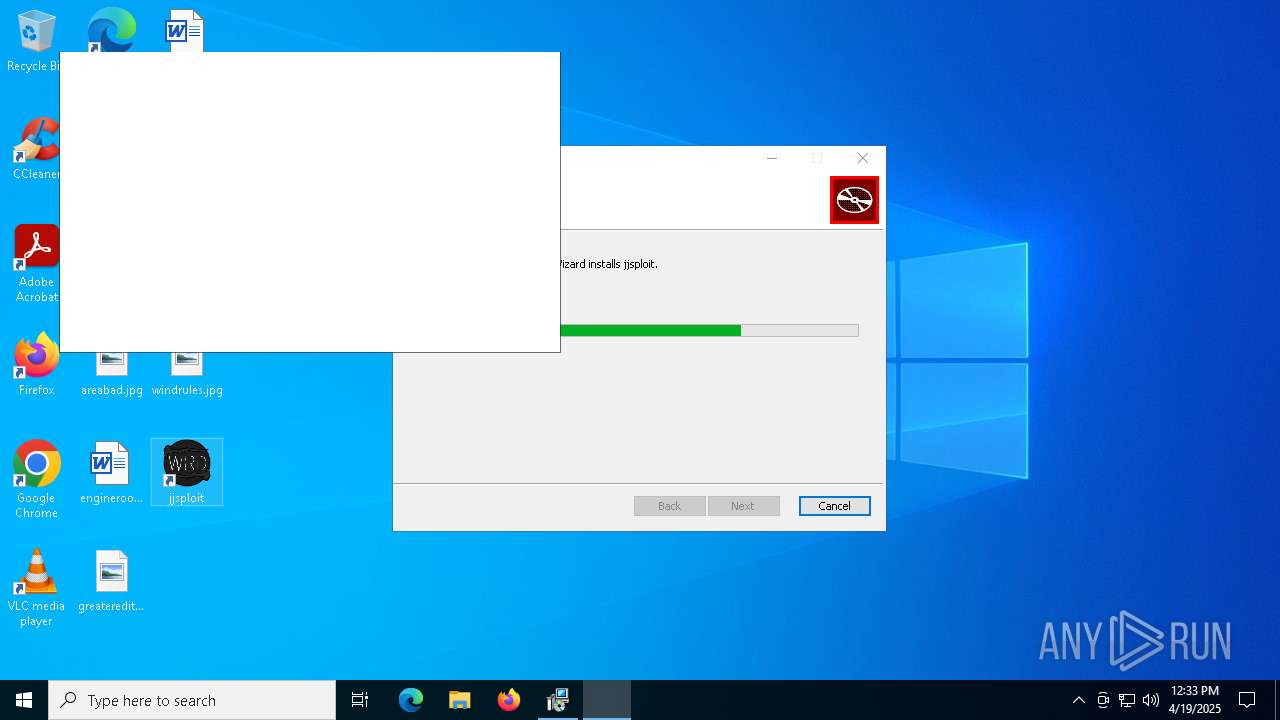Select the Microsoft Edge desktop shortcut
The image size is (1280, 720).
(x=111, y=29)
